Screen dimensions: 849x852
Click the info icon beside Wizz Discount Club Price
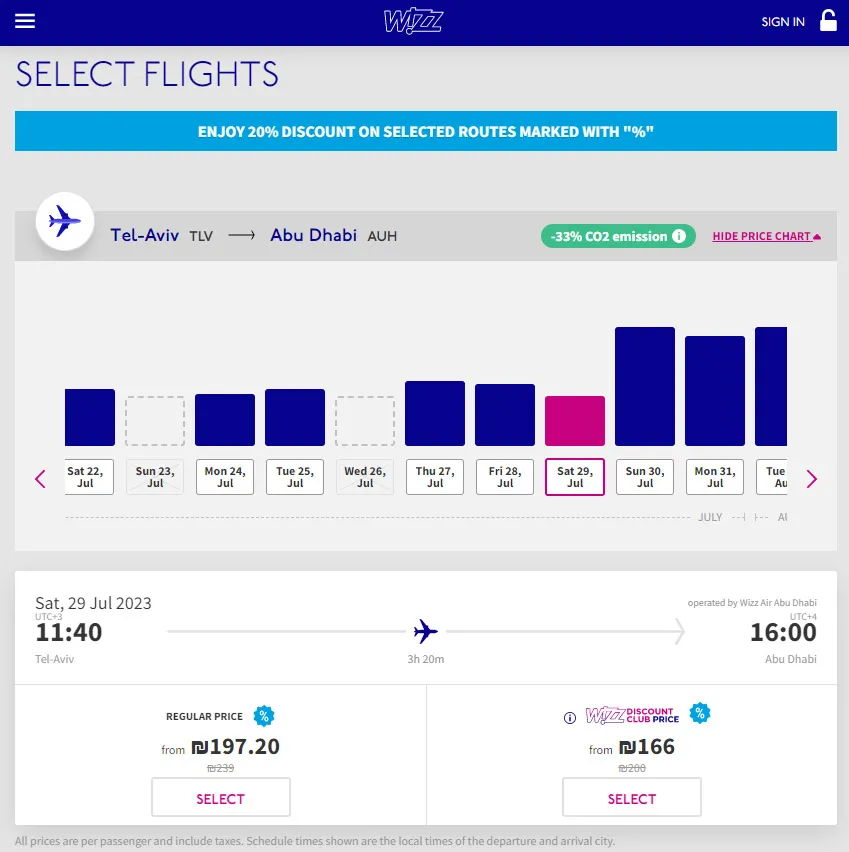[x=568, y=716]
